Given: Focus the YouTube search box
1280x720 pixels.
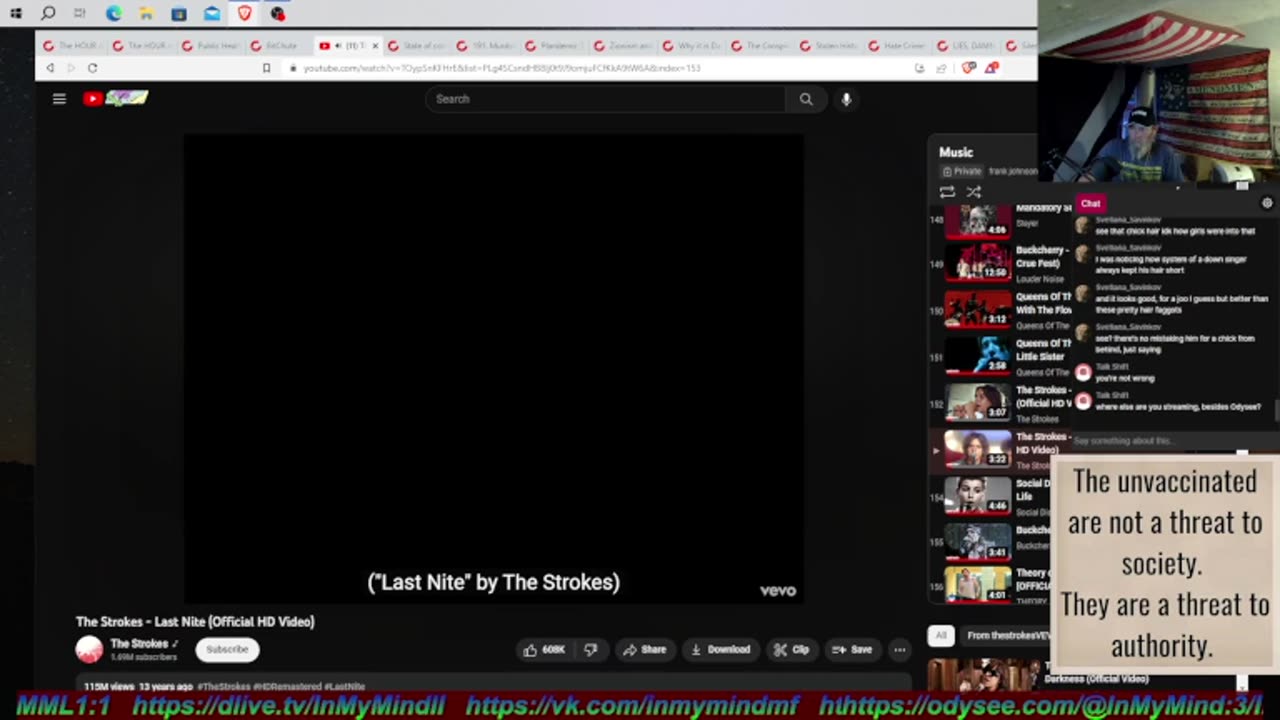Looking at the screenshot, I should pyautogui.click(x=605, y=99).
